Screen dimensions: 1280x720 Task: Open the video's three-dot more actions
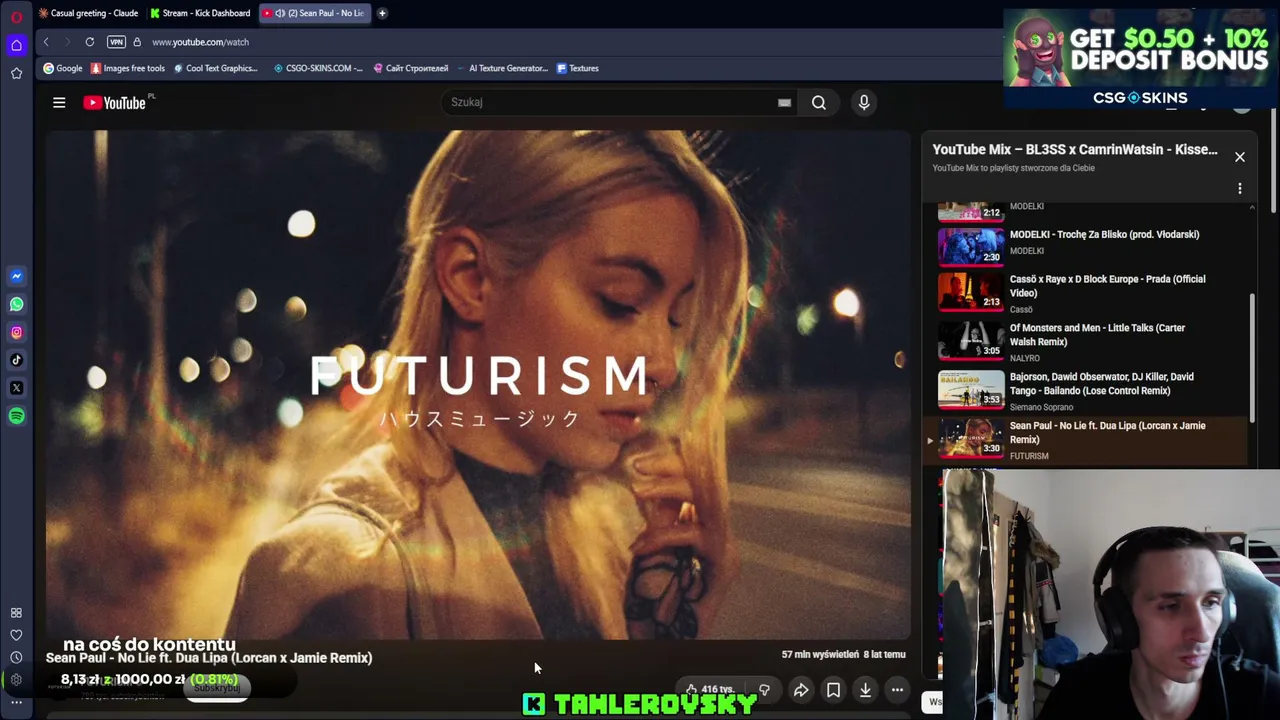pyautogui.click(x=897, y=690)
